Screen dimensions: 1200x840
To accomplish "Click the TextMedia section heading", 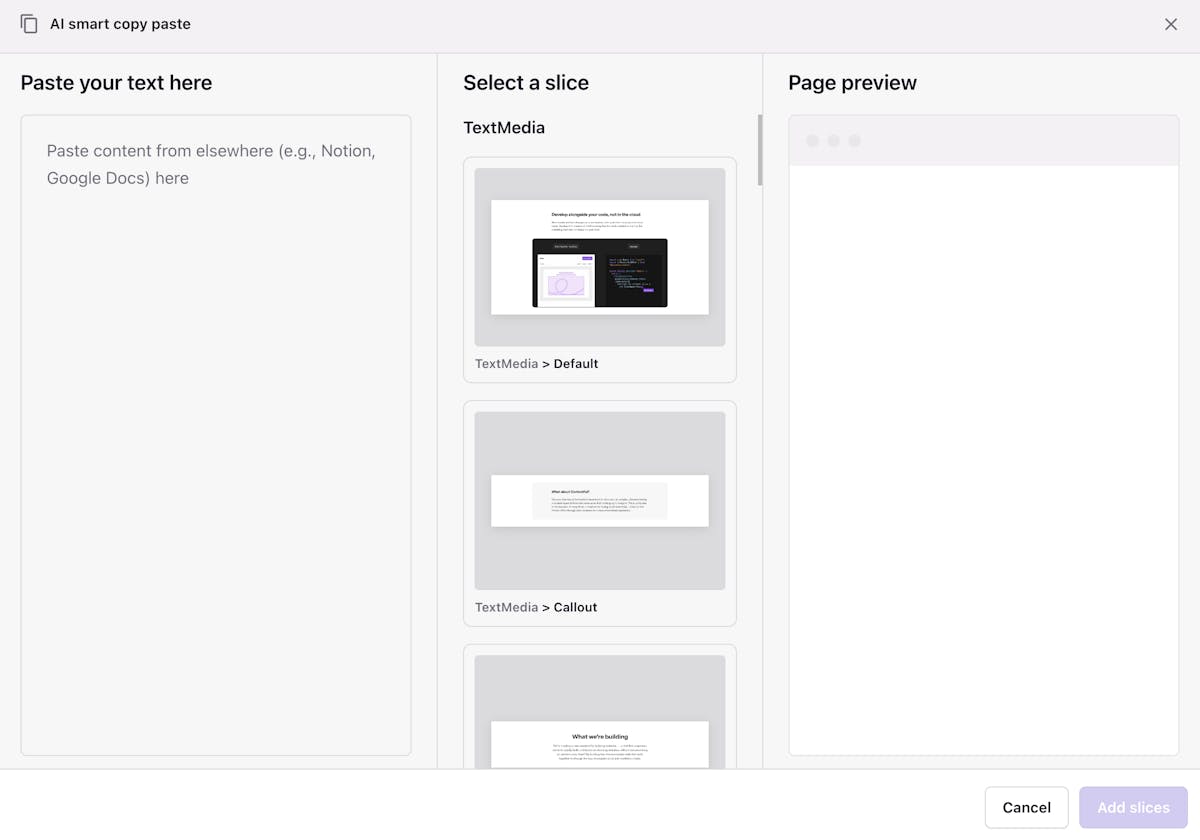I will click(504, 127).
